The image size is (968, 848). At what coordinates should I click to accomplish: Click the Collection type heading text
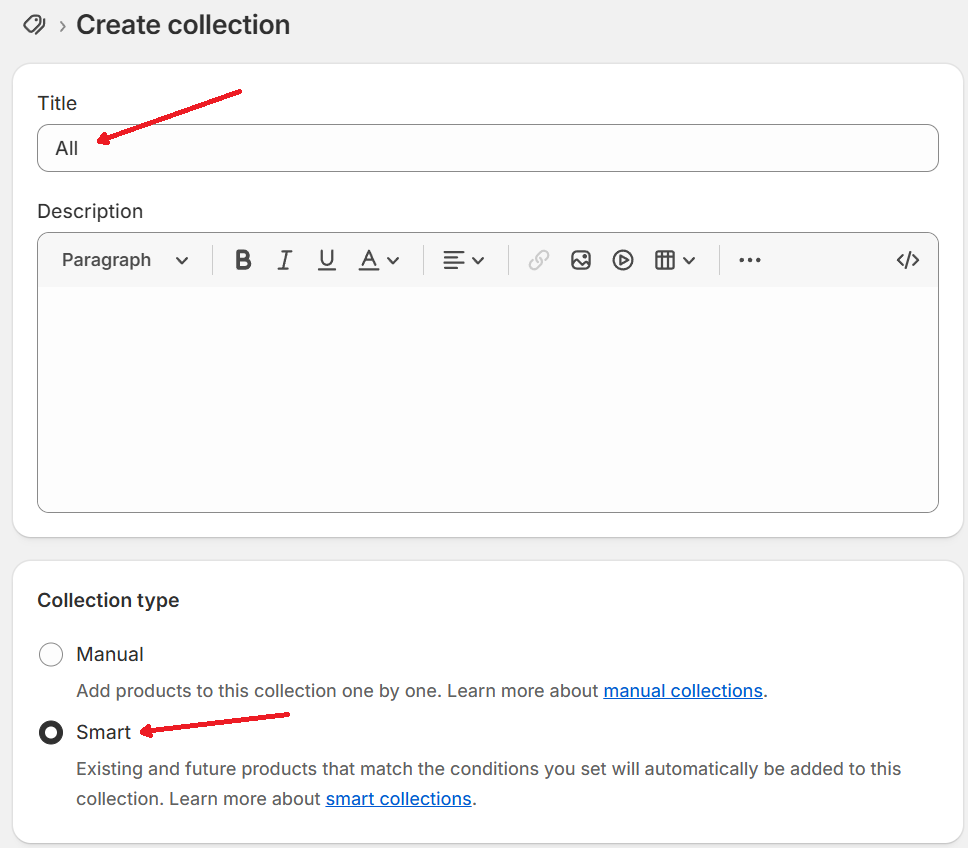tap(108, 600)
